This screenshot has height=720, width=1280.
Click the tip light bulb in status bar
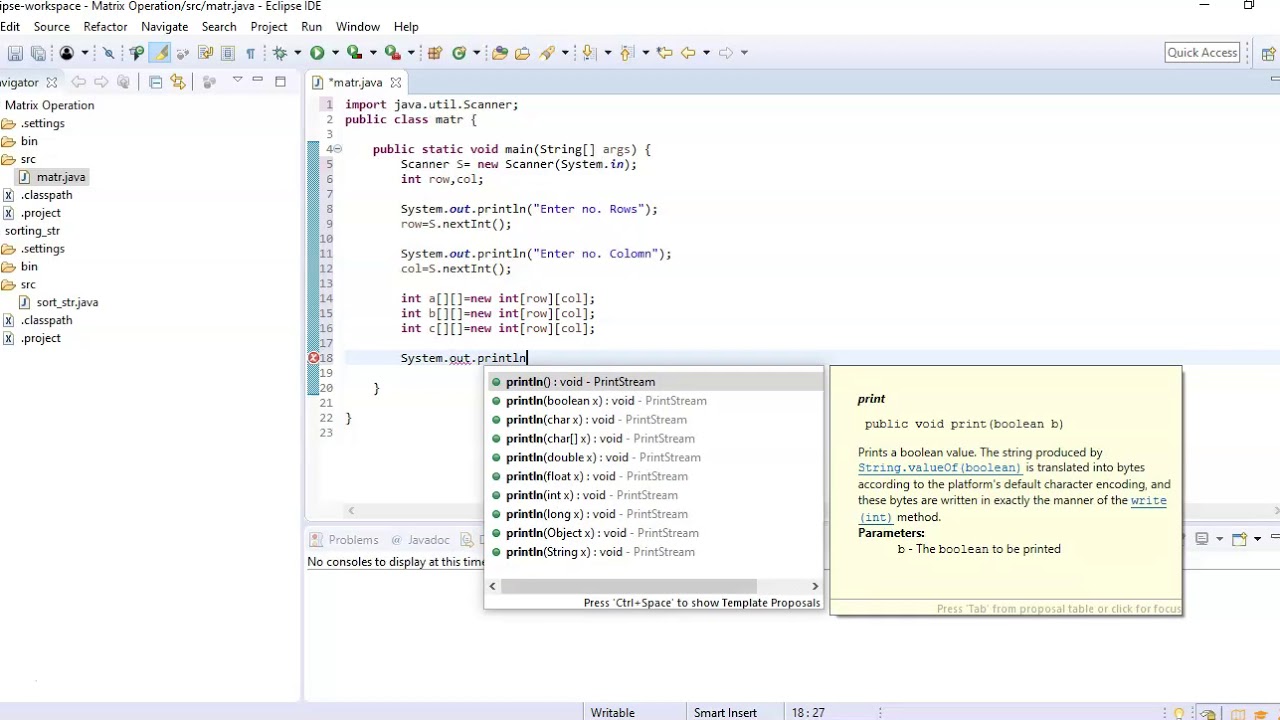click(x=1180, y=713)
